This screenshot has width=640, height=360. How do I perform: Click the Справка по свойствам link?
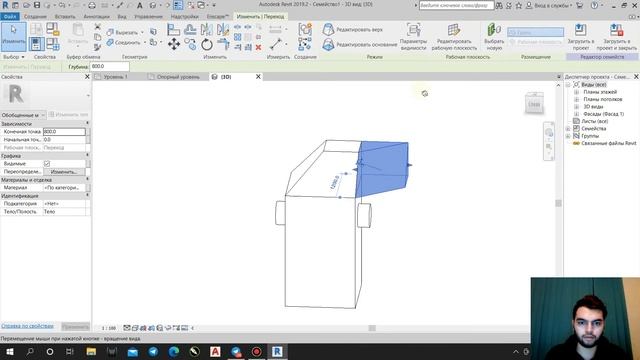pos(27,326)
